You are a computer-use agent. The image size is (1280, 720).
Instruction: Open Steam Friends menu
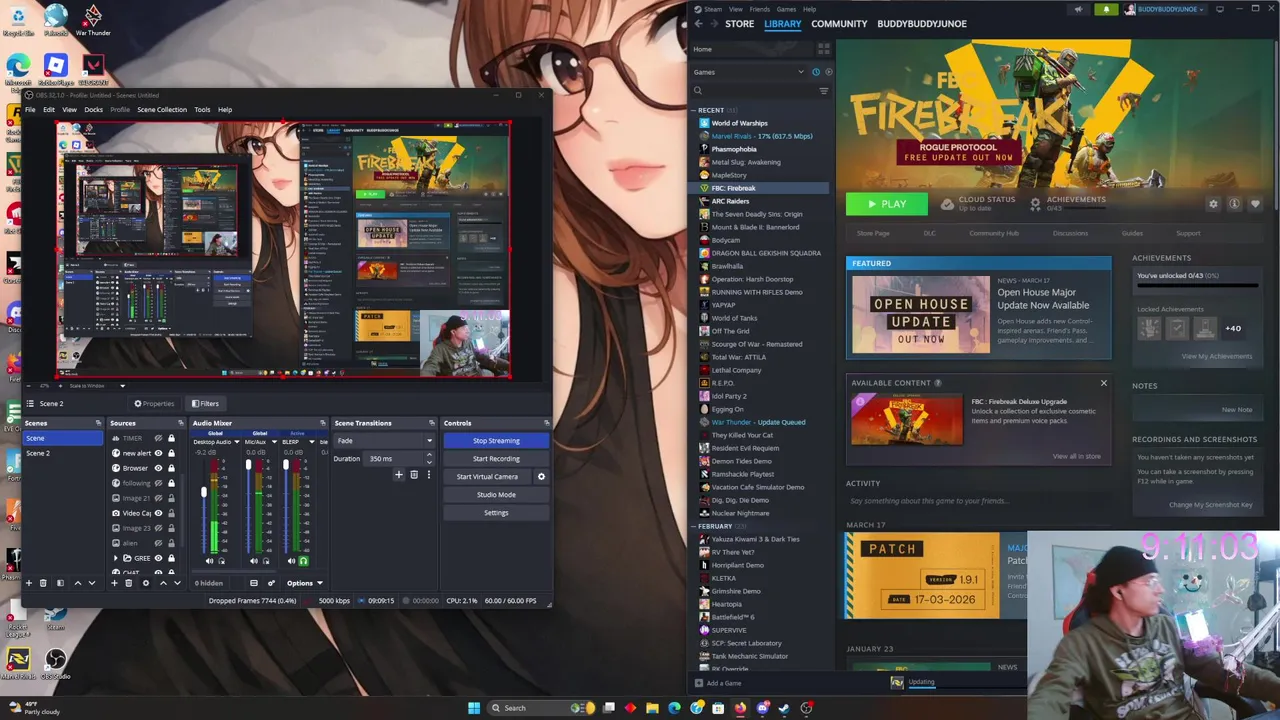pos(760,9)
